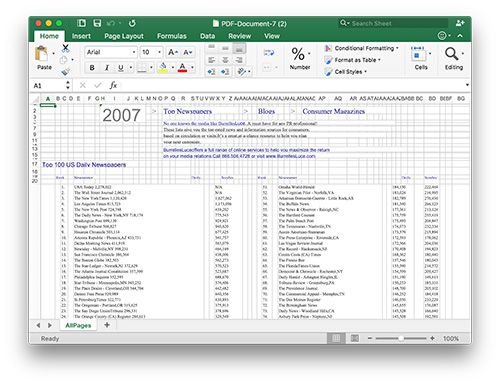Expand the Cell Styles menu
Screen dimensions: 500x385
346,72
